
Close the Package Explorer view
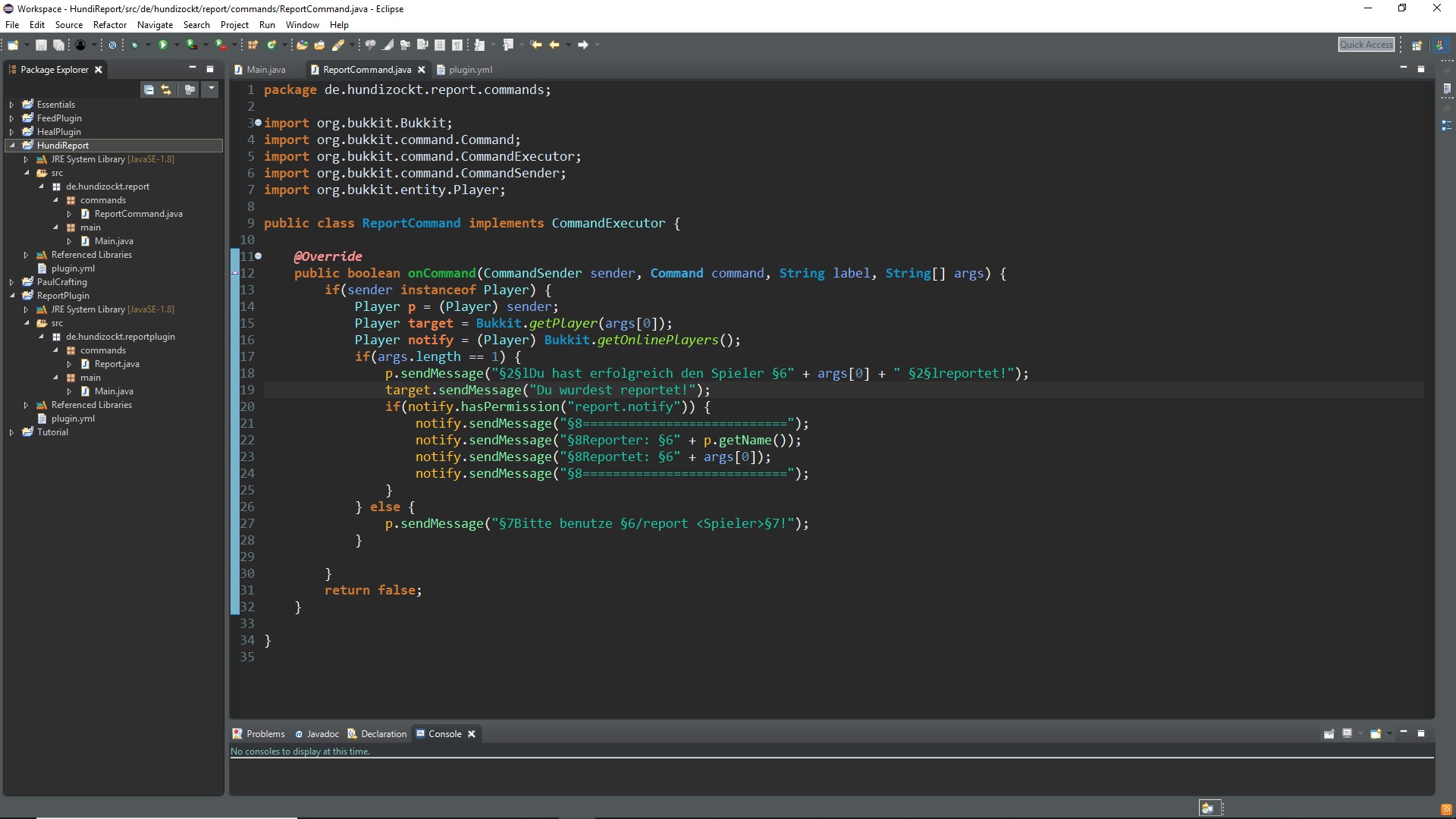pos(98,70)
